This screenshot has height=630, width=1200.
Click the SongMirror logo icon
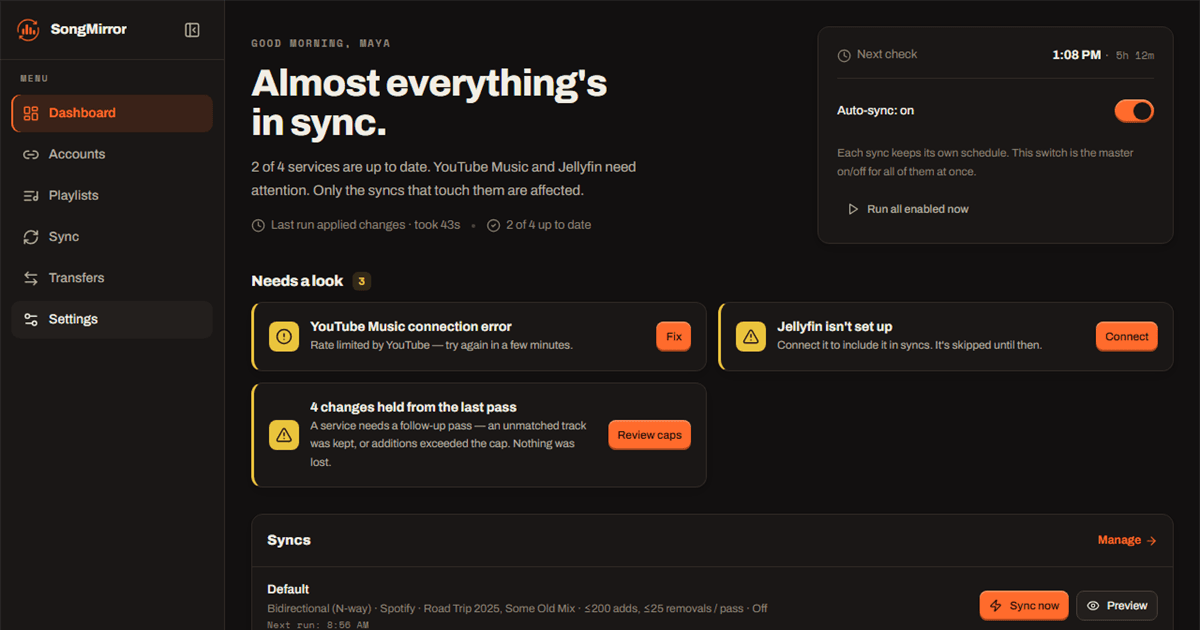click(x=28, y=30)
